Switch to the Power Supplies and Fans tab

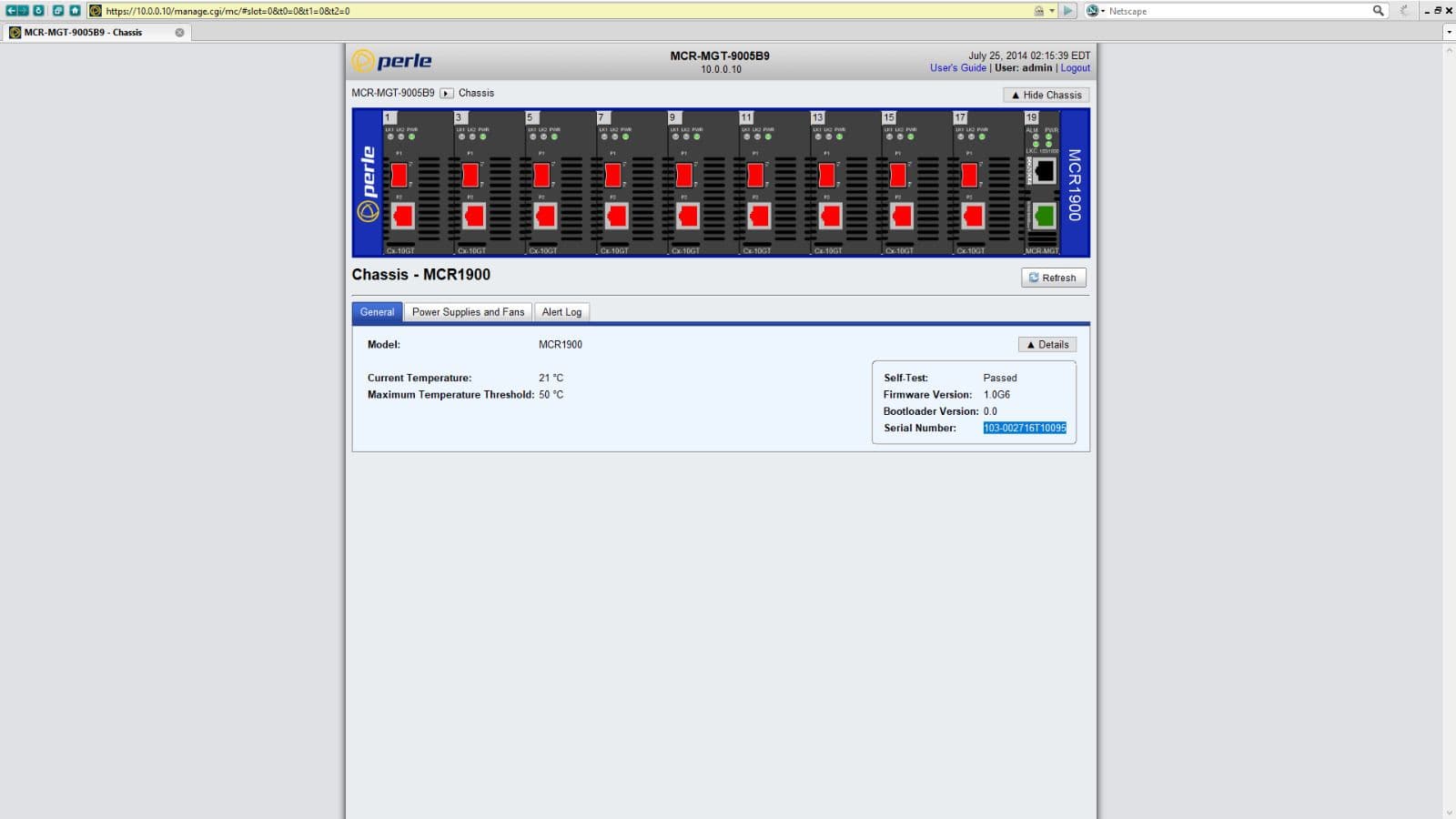(x=468, y=311)
